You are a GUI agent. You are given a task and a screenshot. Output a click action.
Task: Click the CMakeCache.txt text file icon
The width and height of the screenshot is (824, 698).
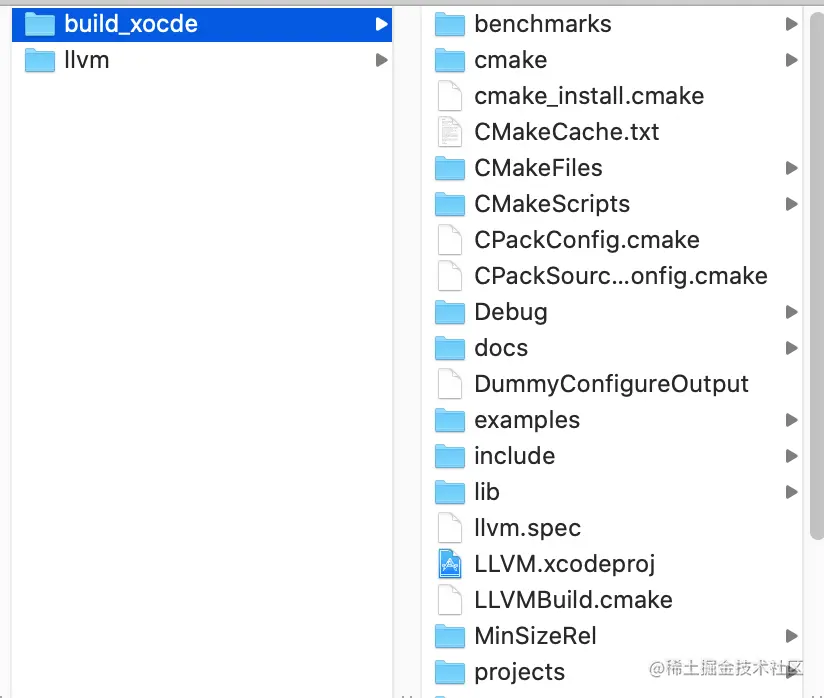tap(450, 132)
